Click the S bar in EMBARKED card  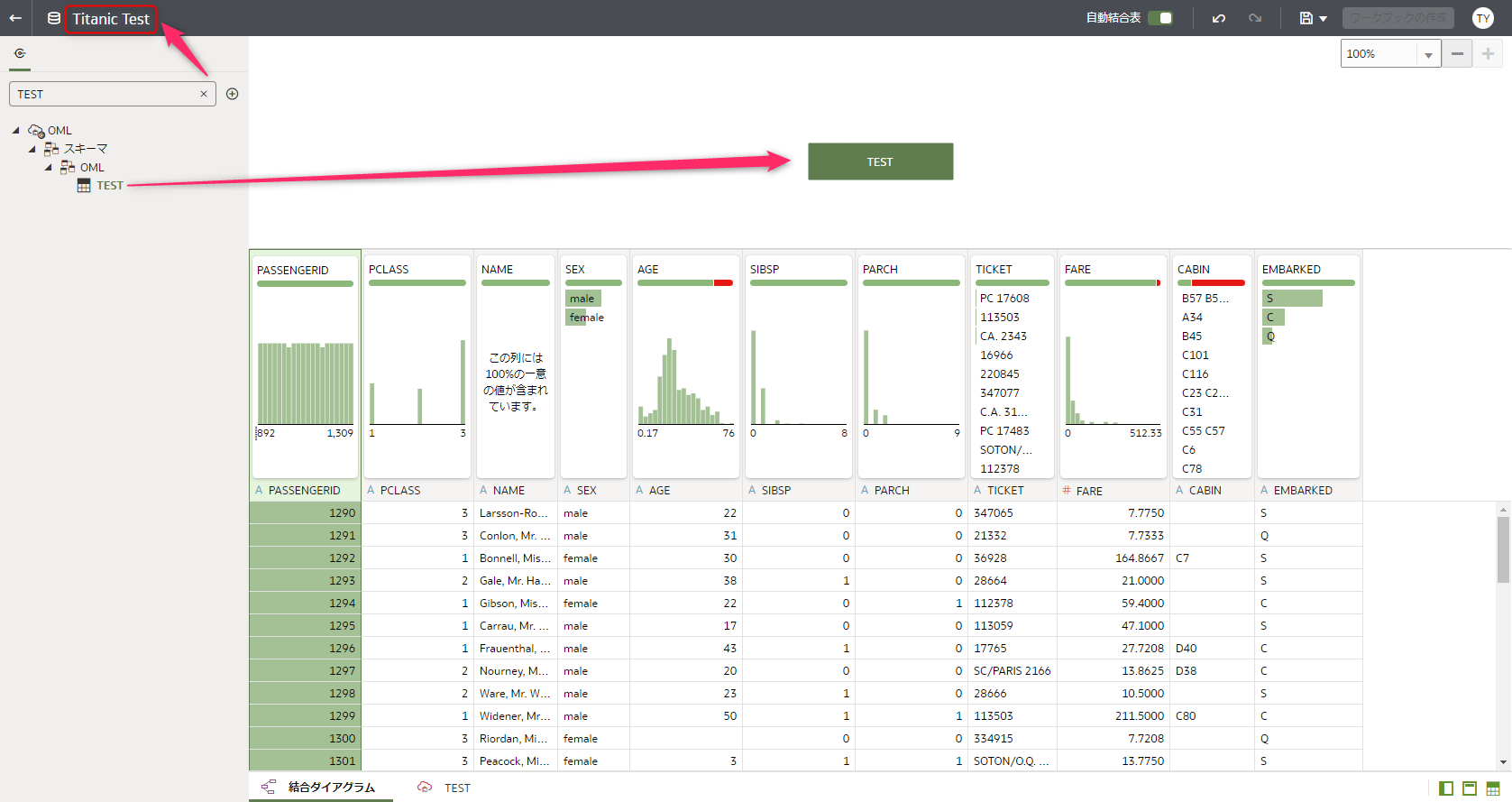coord(1292,299)
